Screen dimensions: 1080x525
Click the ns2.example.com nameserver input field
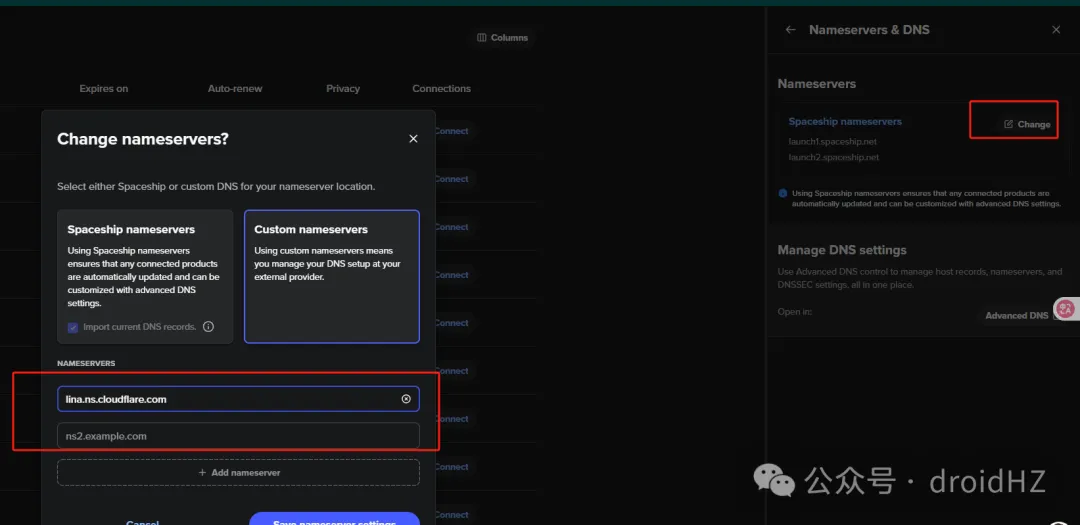(x=238, y=436)
